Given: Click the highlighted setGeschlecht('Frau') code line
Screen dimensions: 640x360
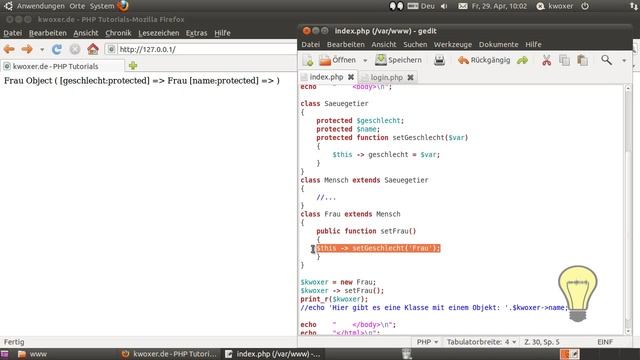Looking at the screenshot, I should (378, 248).
